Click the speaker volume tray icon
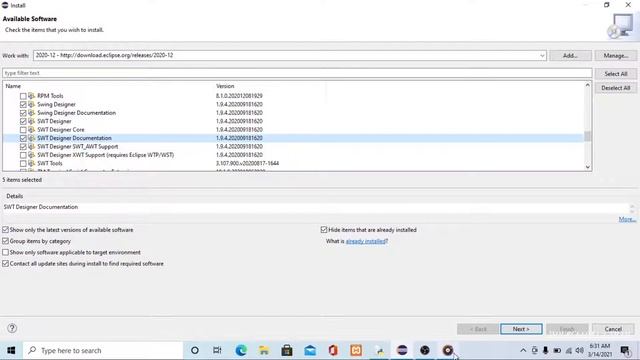 click(x=580, y=350)
